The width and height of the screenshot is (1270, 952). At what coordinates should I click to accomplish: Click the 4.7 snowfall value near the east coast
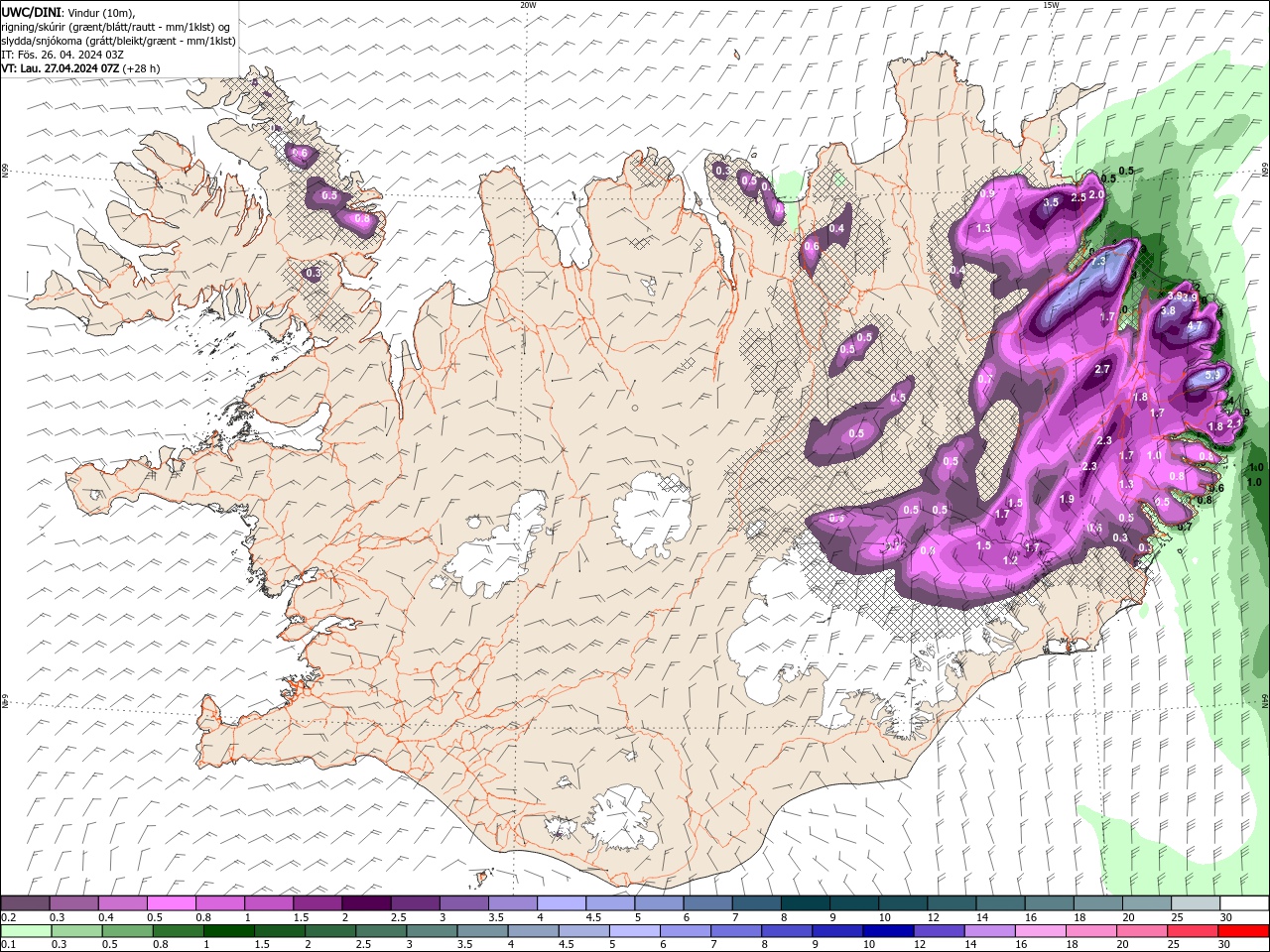pos(1195,325)
